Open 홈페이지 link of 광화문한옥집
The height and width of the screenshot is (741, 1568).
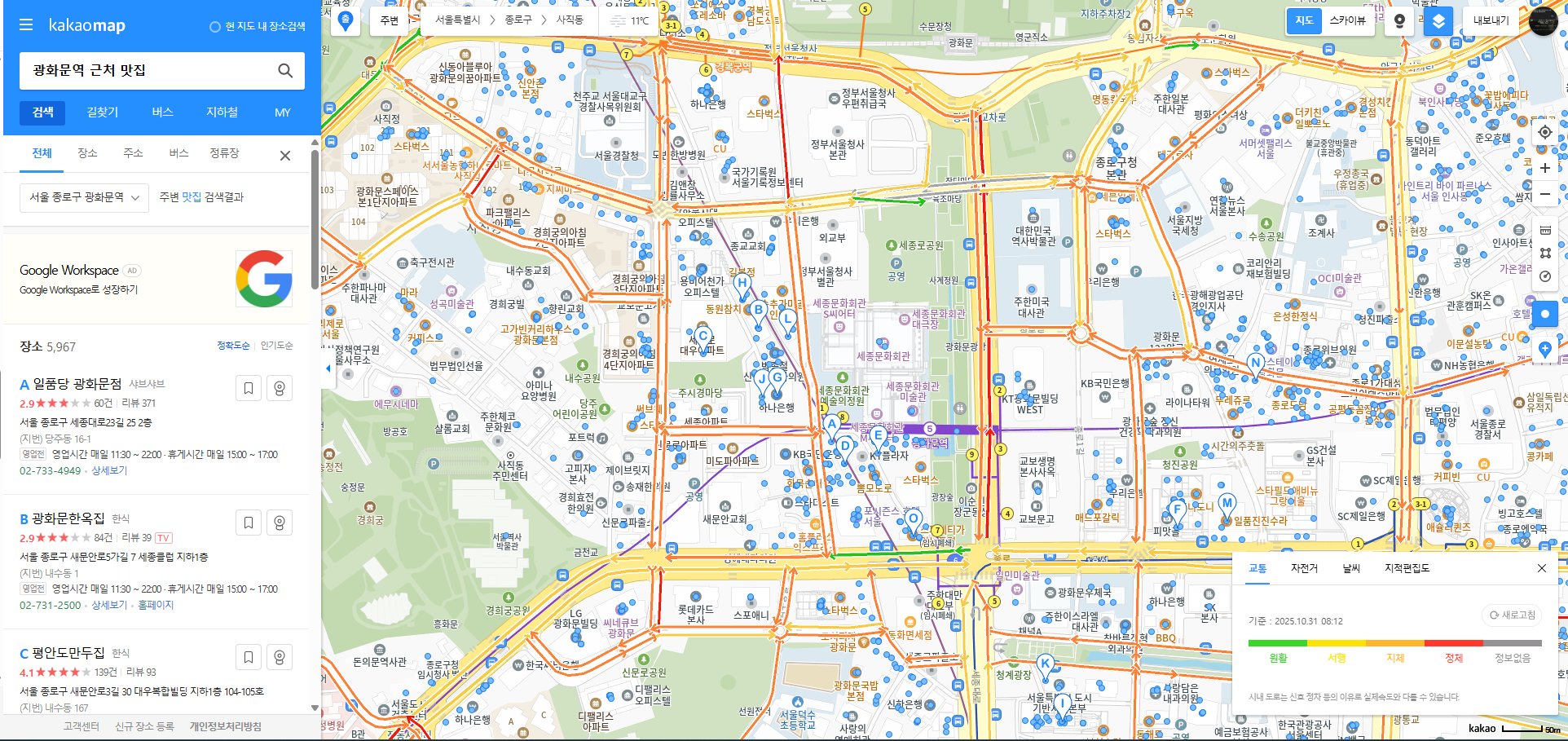click(x=156, y=605)
